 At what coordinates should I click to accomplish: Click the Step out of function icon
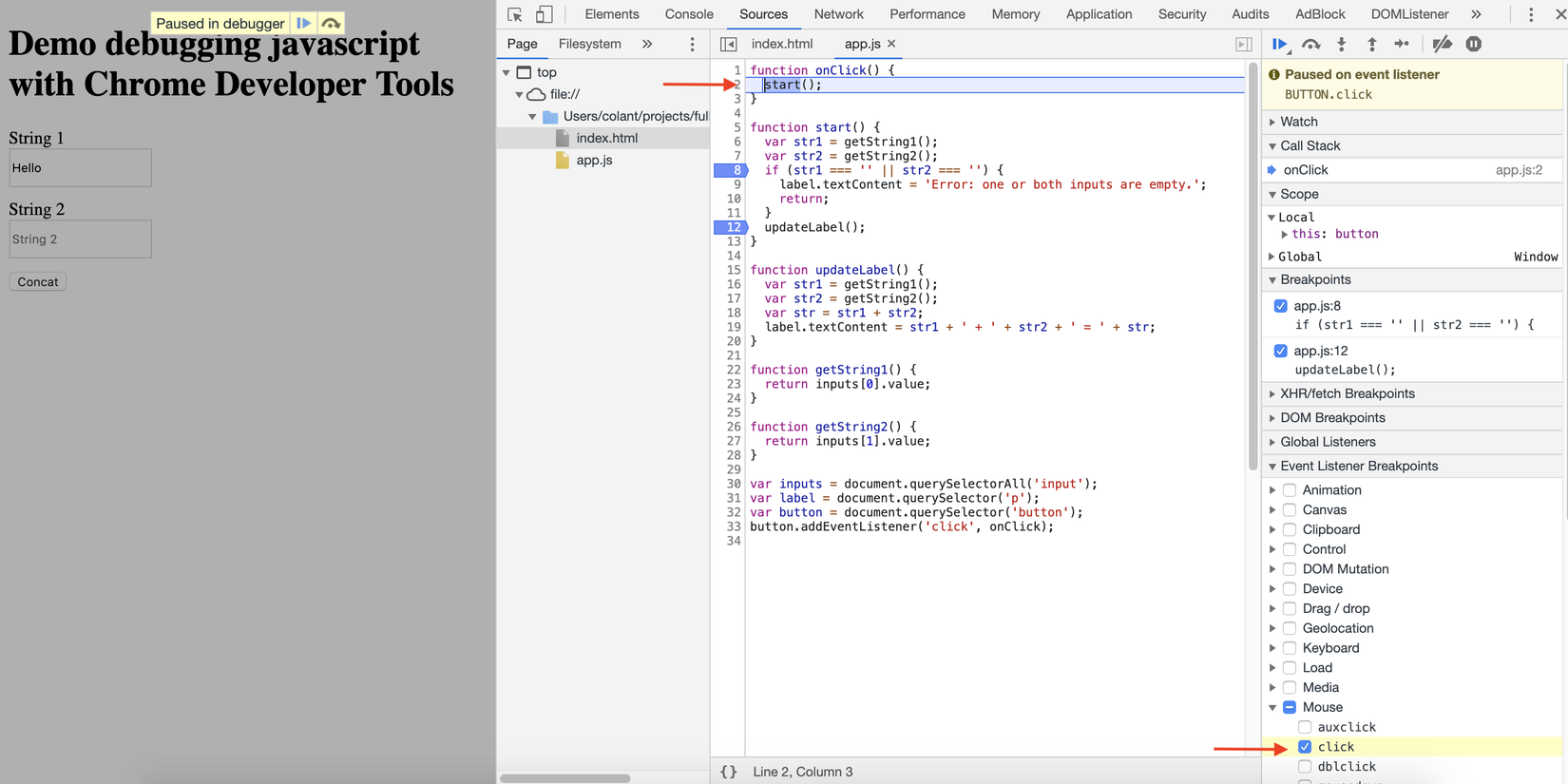(1371, 45)
